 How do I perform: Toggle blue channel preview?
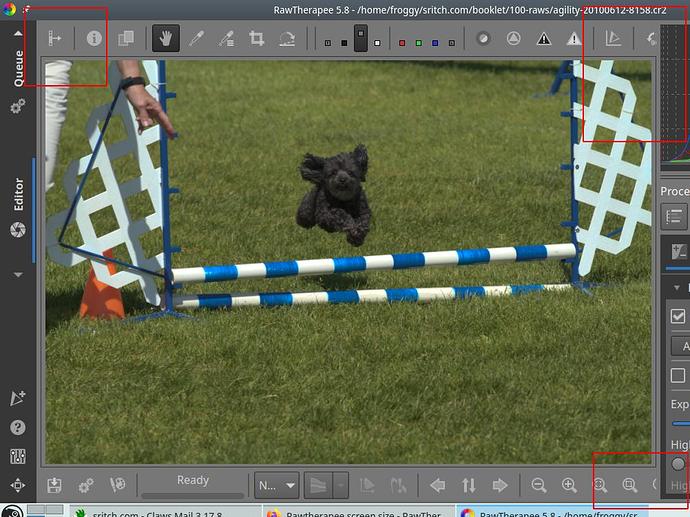[435, 43]
